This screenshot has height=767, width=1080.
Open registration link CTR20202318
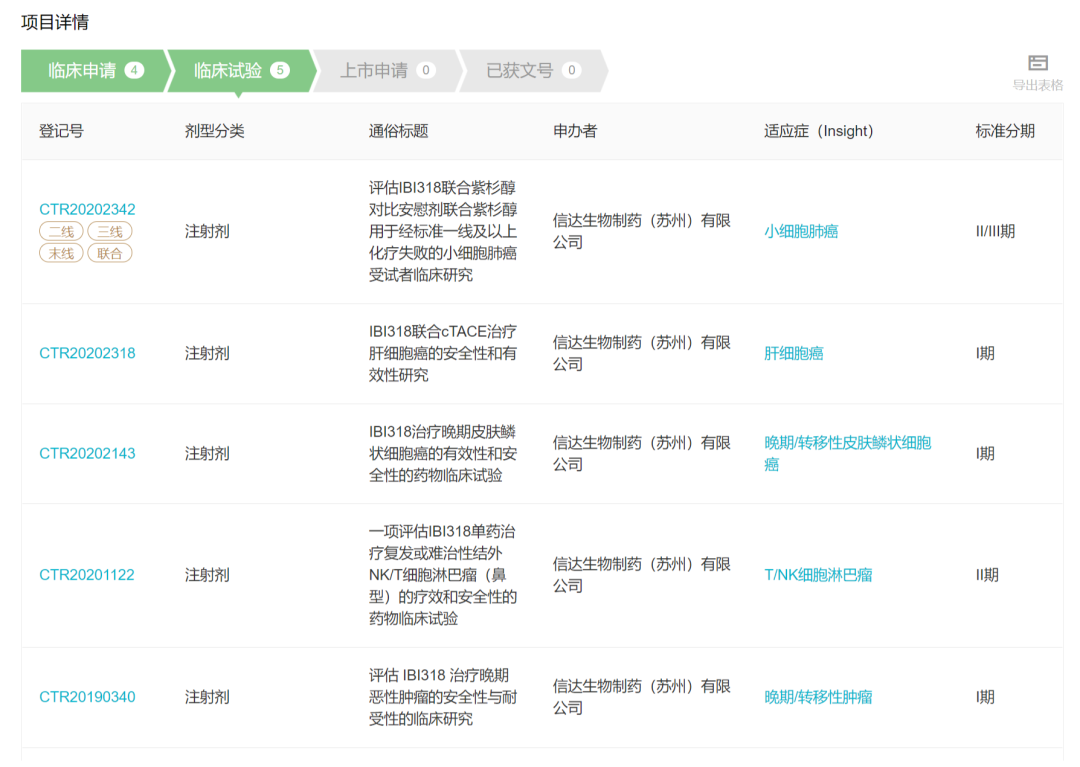(87, 353)
